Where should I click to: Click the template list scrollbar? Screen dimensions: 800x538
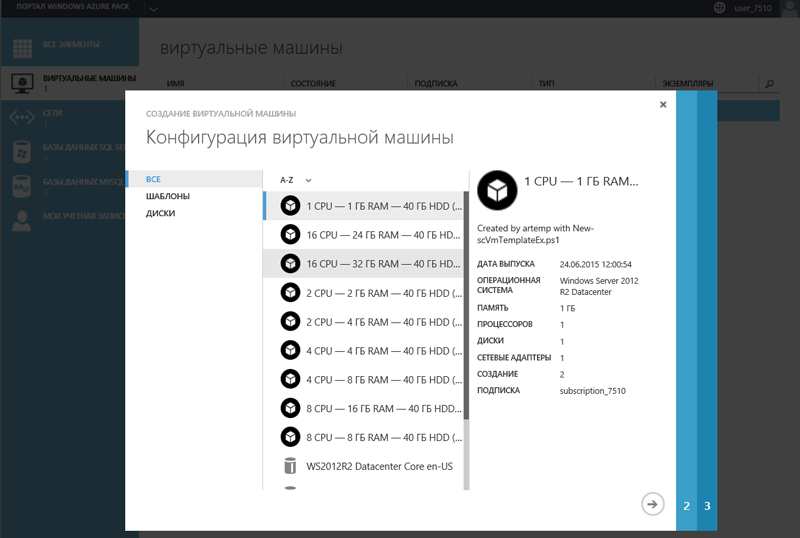click(466, 305)
